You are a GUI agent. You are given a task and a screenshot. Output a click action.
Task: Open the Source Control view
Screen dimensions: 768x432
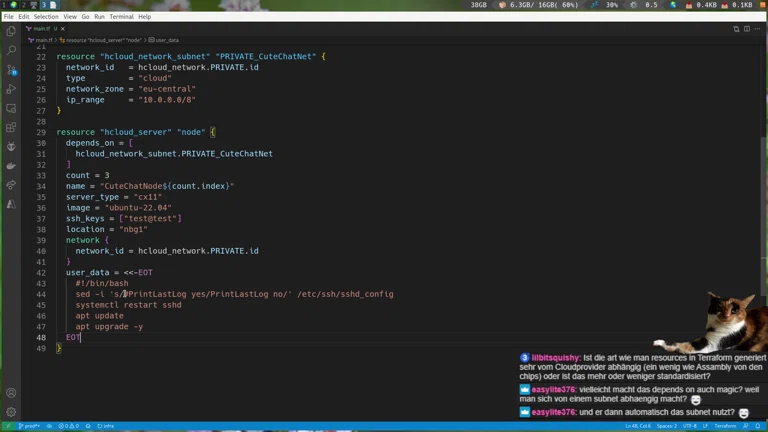(x=11, y=70)
